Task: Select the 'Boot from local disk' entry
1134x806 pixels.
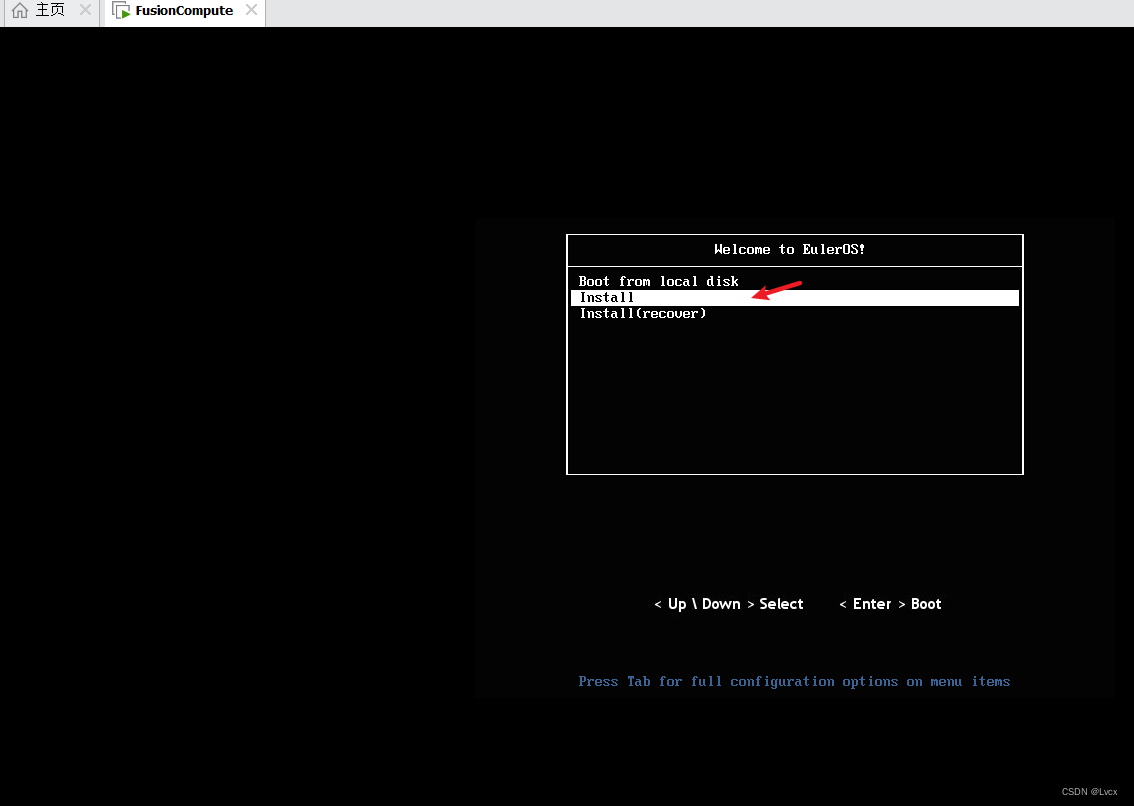Action: (x=658, y=281)
